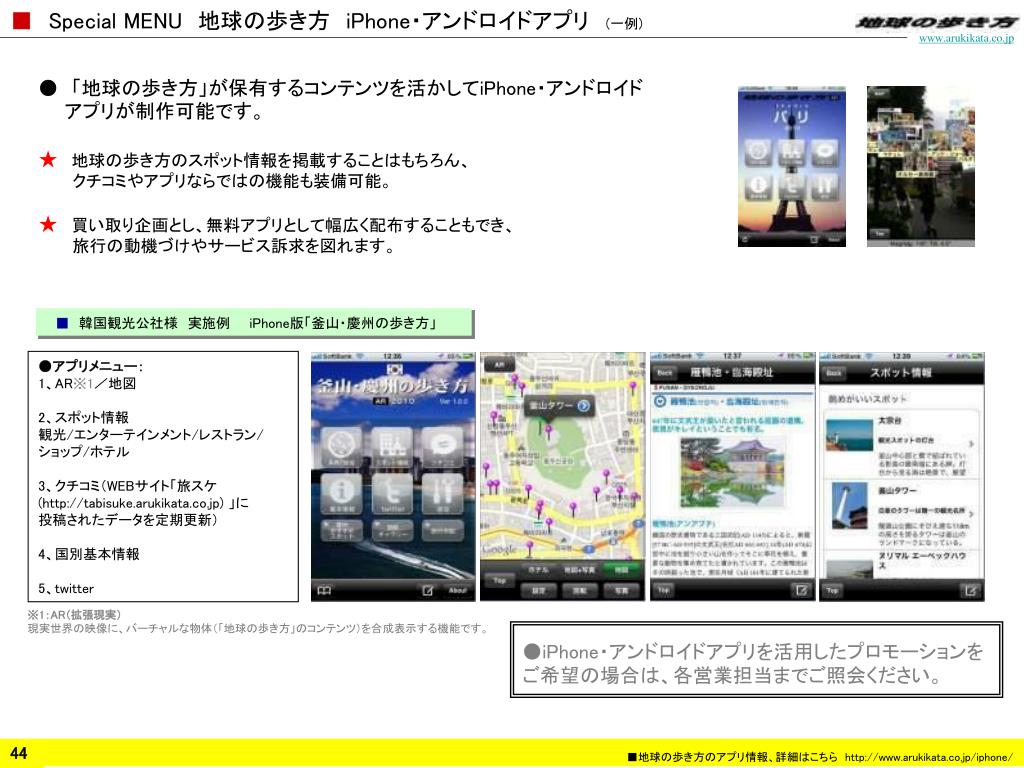This screenshot has width=1024, height=768.
Task: Tap compose icon on 雁鴨池 detail screen
Action: click(x=801, y=590)
